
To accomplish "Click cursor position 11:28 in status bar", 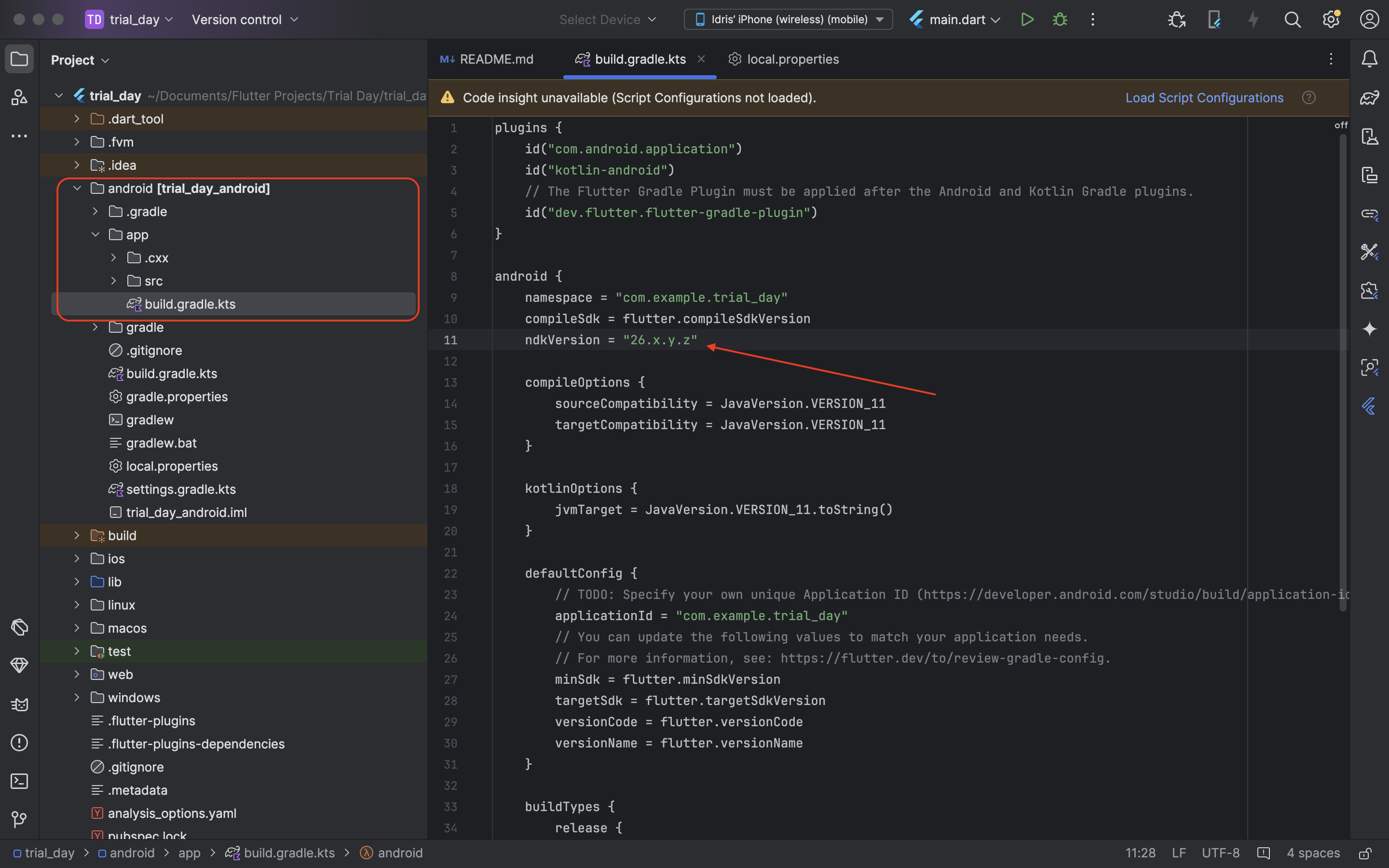I will 1140,853.
